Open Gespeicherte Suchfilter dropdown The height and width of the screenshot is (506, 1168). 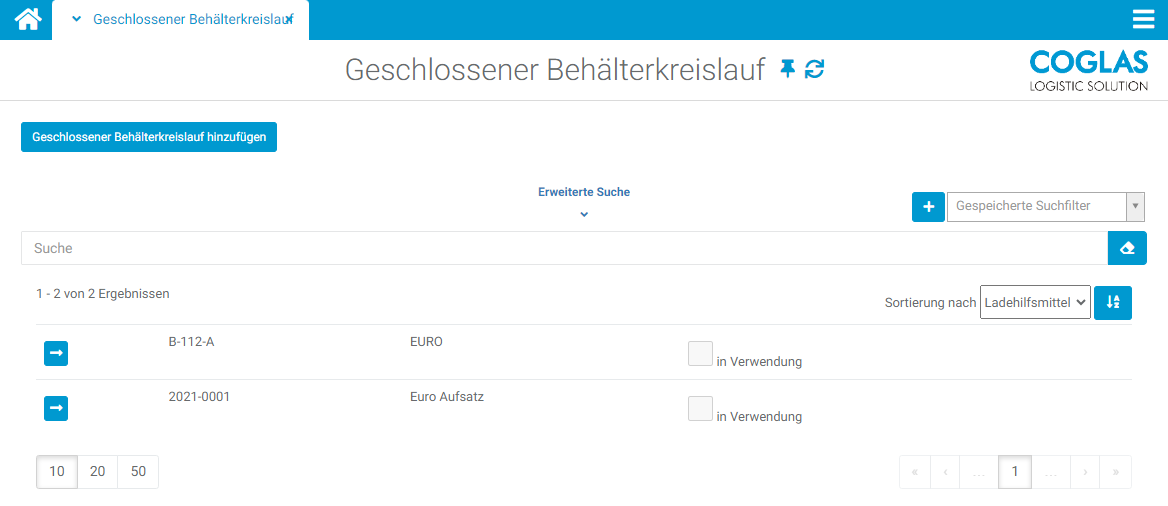pyautogui.click(x=1045, y=207)
